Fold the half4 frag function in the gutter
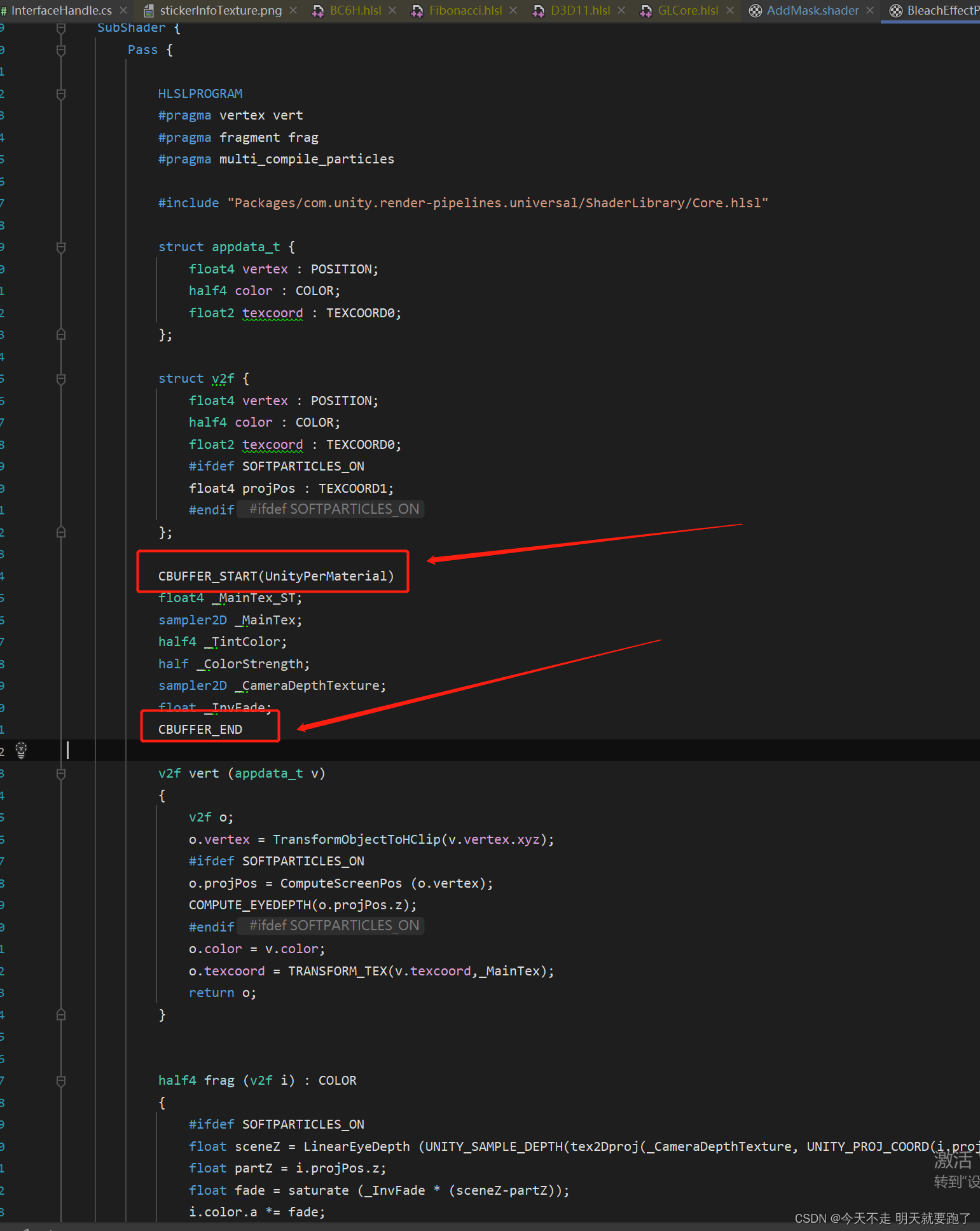This screenshot has height=1231, width=980. click(61, 1081)
